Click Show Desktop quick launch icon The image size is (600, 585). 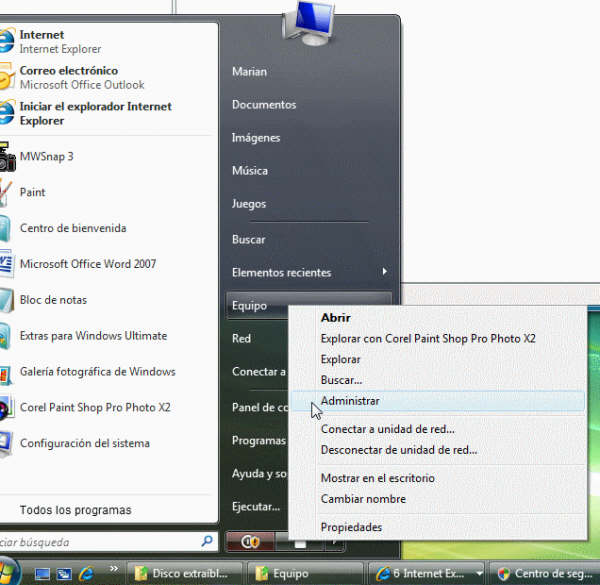[42, 574]
